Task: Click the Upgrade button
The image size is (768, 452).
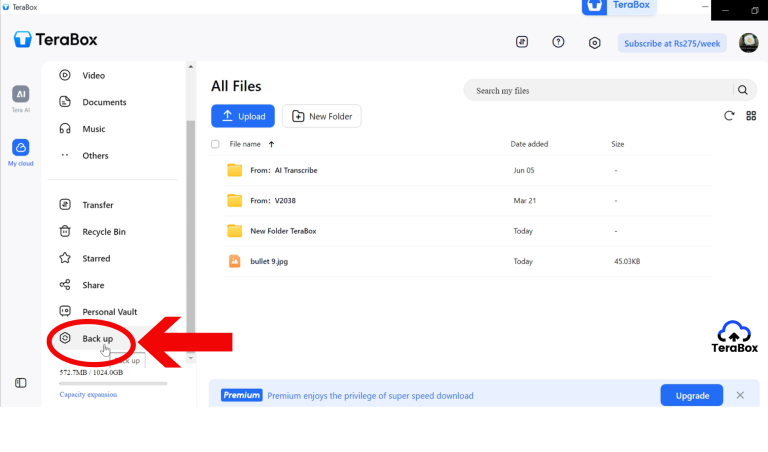Action: [x=692, y=395]
